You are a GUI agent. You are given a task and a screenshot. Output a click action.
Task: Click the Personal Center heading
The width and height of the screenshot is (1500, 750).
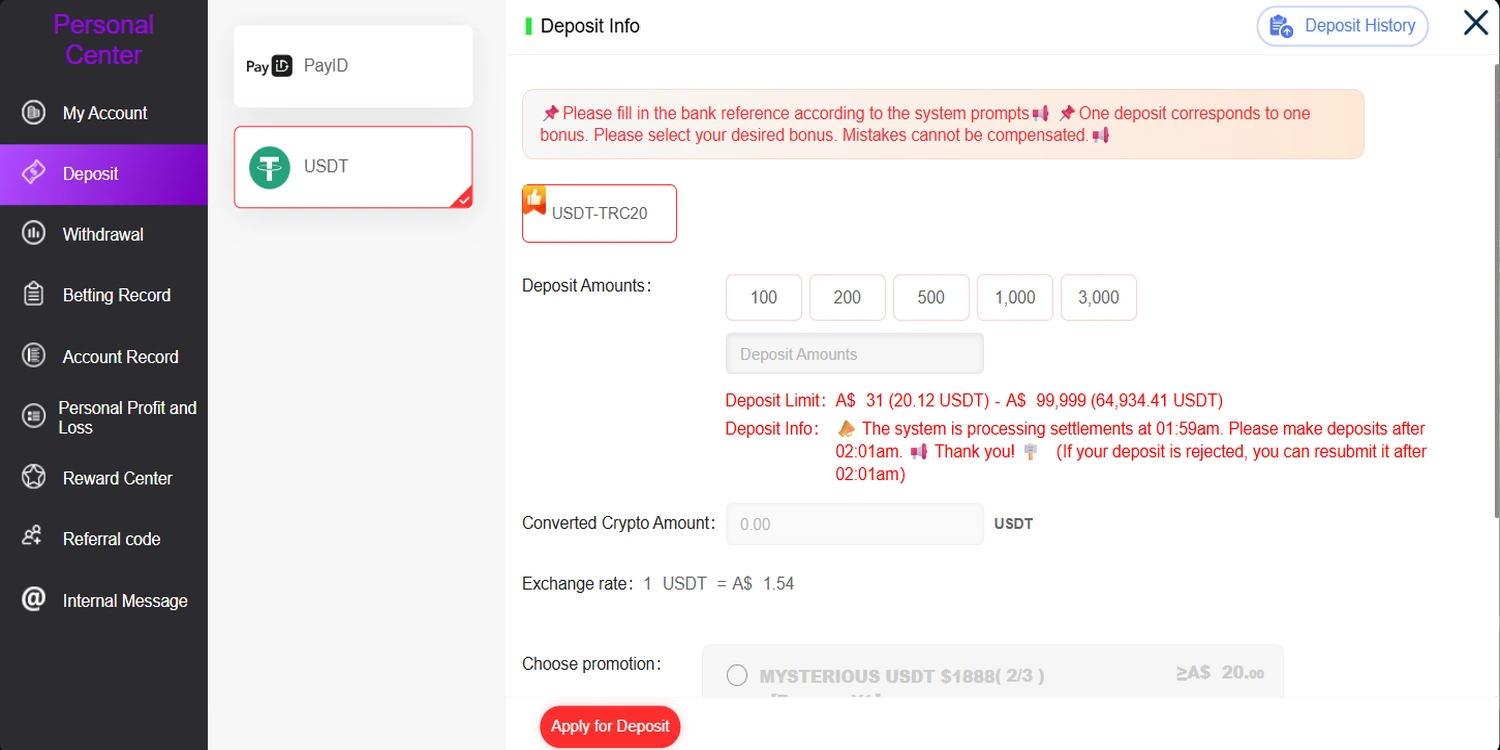point(104,40)
